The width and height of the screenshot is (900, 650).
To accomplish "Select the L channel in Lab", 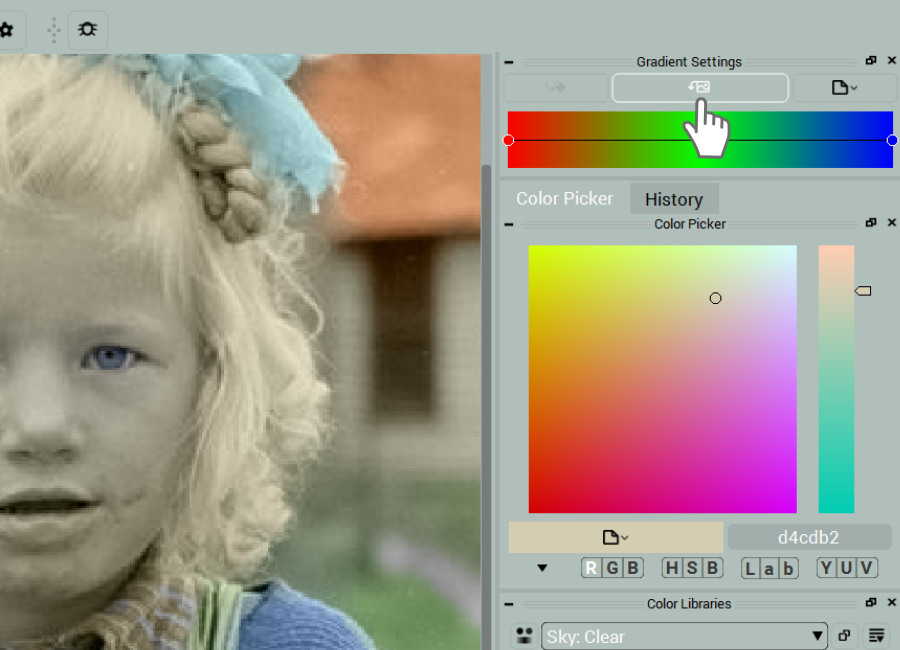I will coord(750,568).
